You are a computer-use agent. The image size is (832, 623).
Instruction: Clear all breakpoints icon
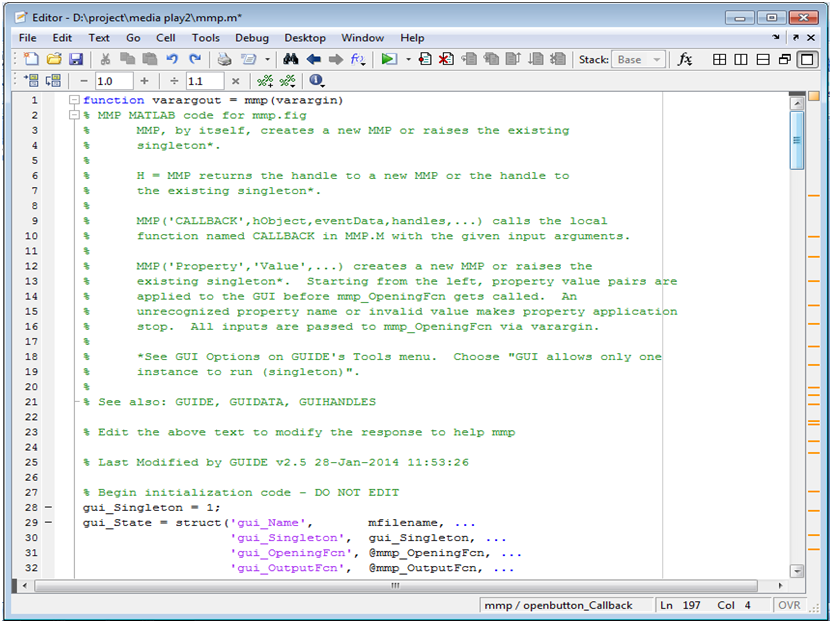(446, 59)
